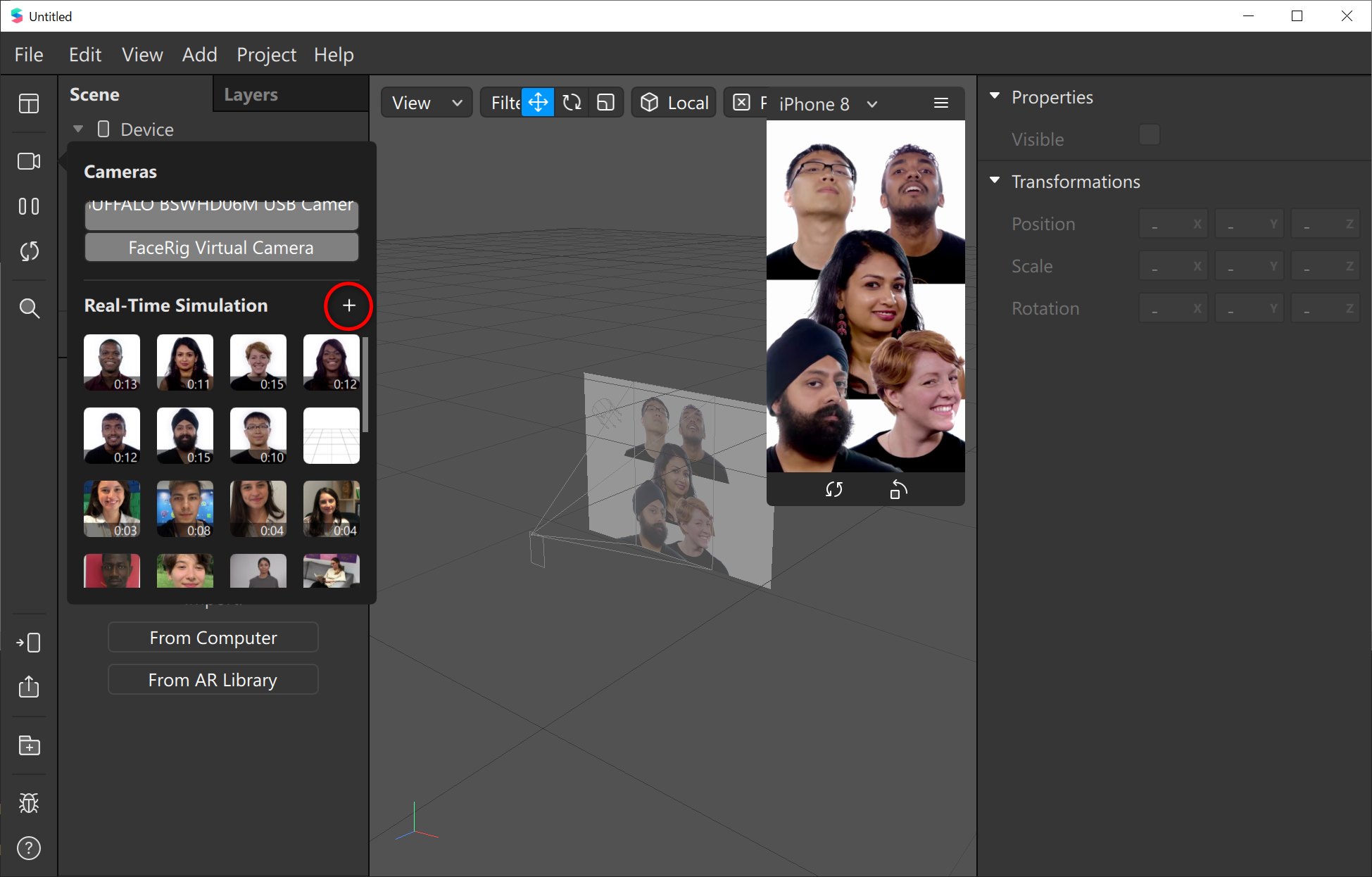Image resolution: width=1372 pixels, height=877 pixels.
Task: Select the scale manipulator tool
Action: (605, 103)
